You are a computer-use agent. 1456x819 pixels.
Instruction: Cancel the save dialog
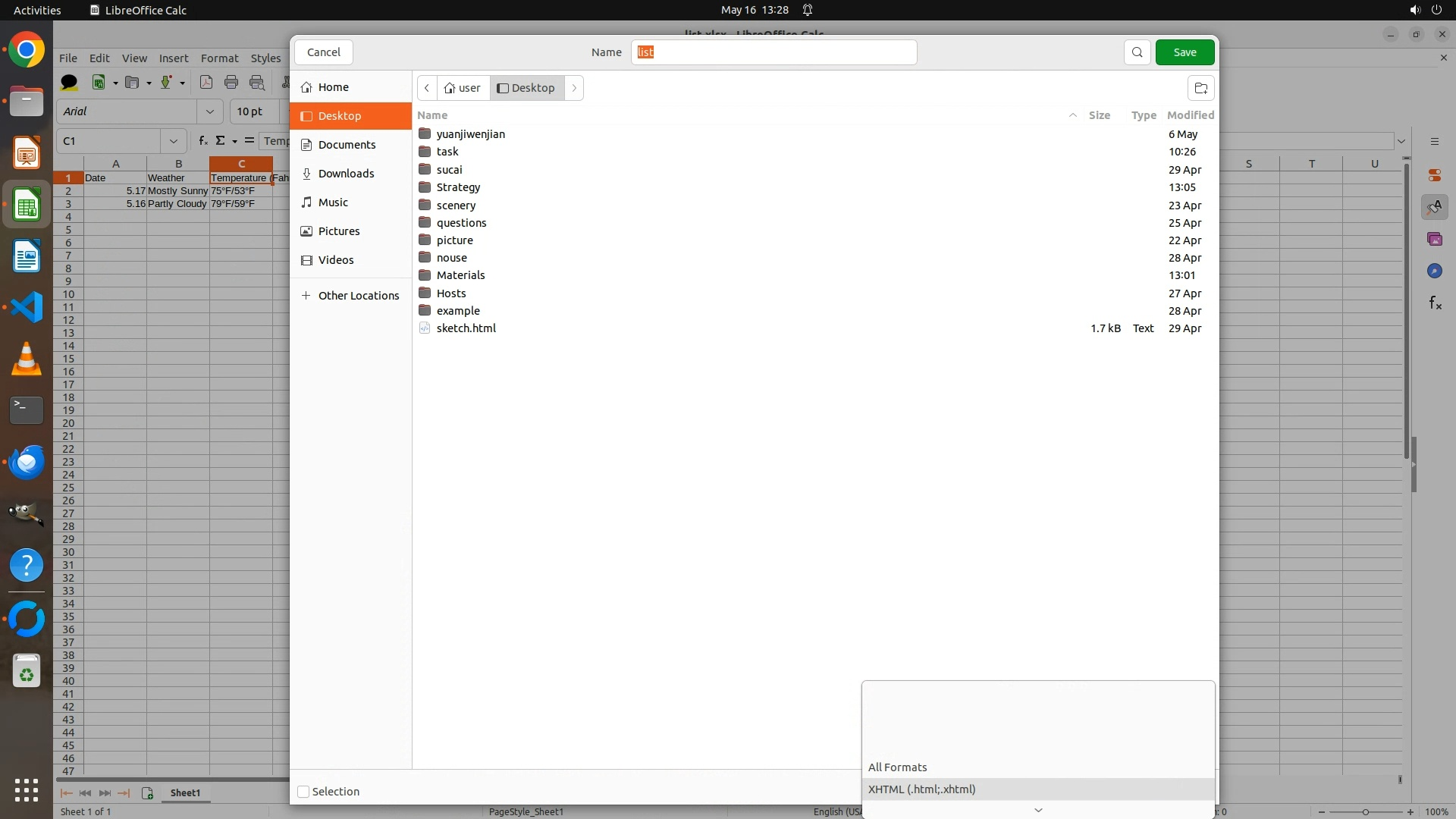[324, 52]
